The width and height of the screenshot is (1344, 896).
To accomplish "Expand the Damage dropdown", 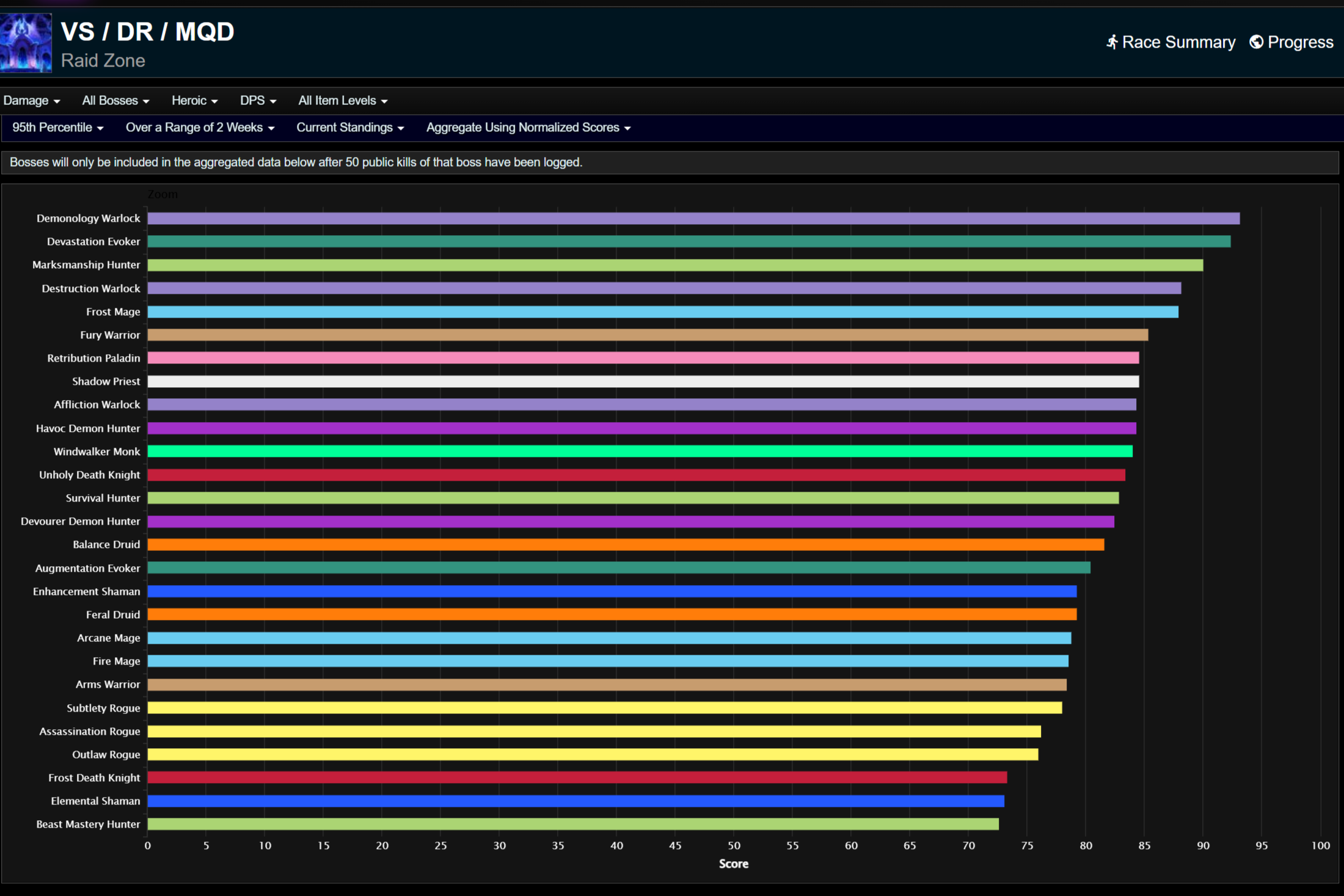I will [31, 101].
